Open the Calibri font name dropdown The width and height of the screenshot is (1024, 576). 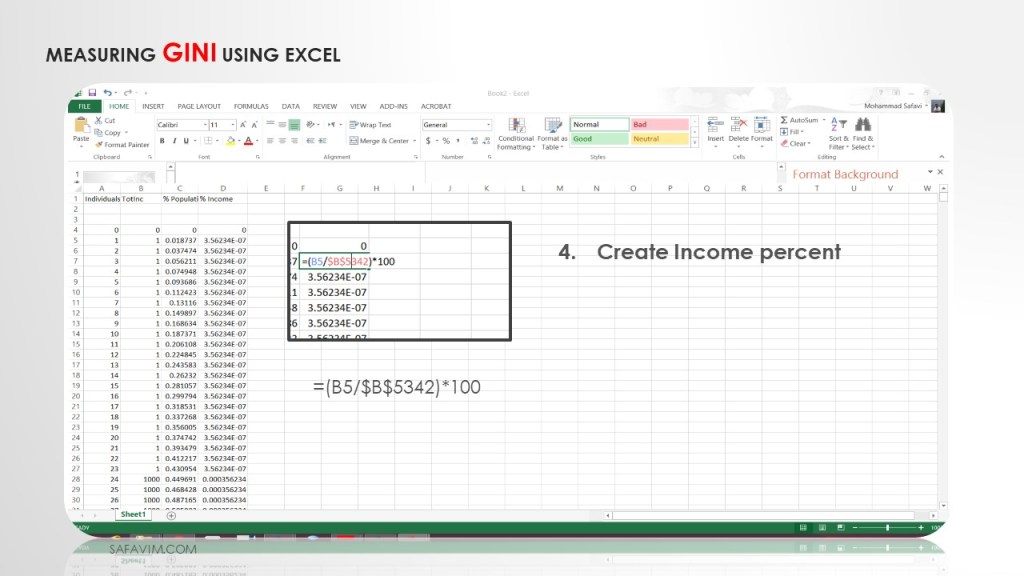205,125
